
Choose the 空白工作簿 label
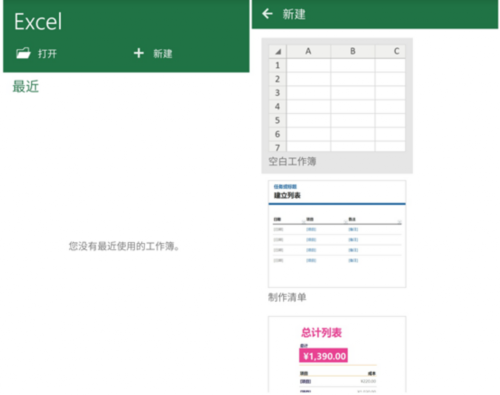coord(292,162)
